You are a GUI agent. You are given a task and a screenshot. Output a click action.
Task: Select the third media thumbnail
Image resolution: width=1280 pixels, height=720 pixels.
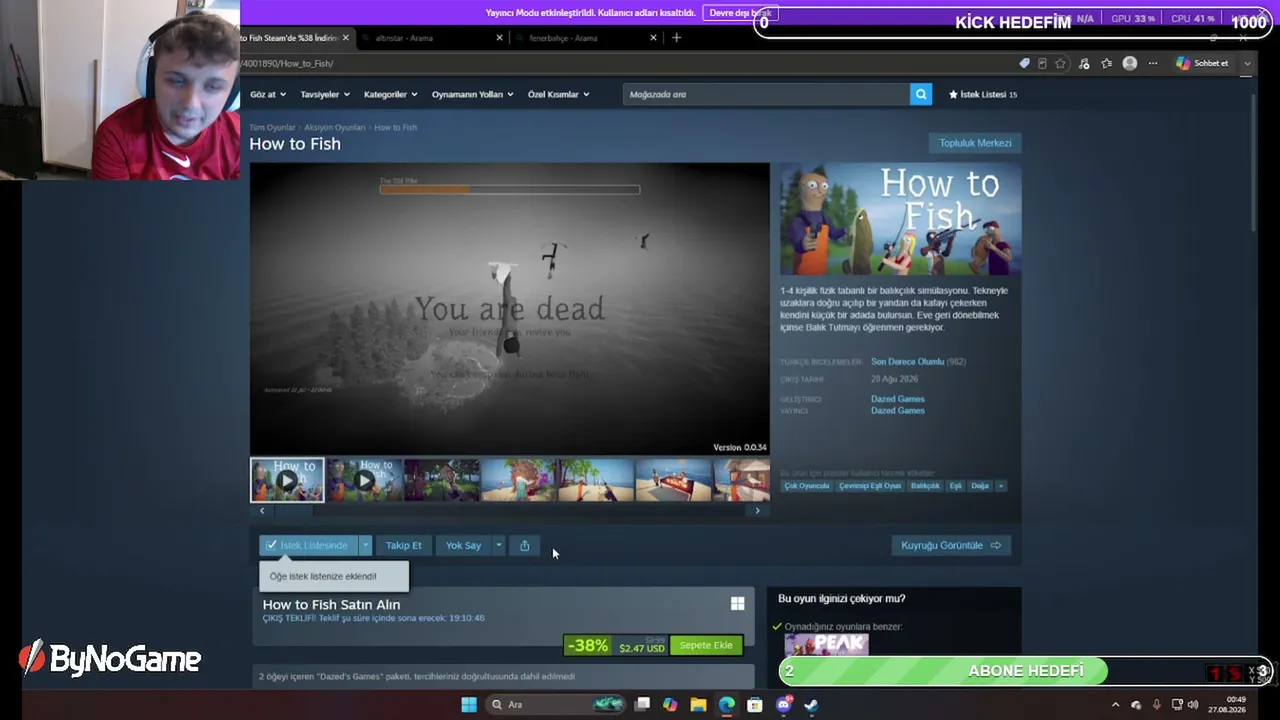442,480
